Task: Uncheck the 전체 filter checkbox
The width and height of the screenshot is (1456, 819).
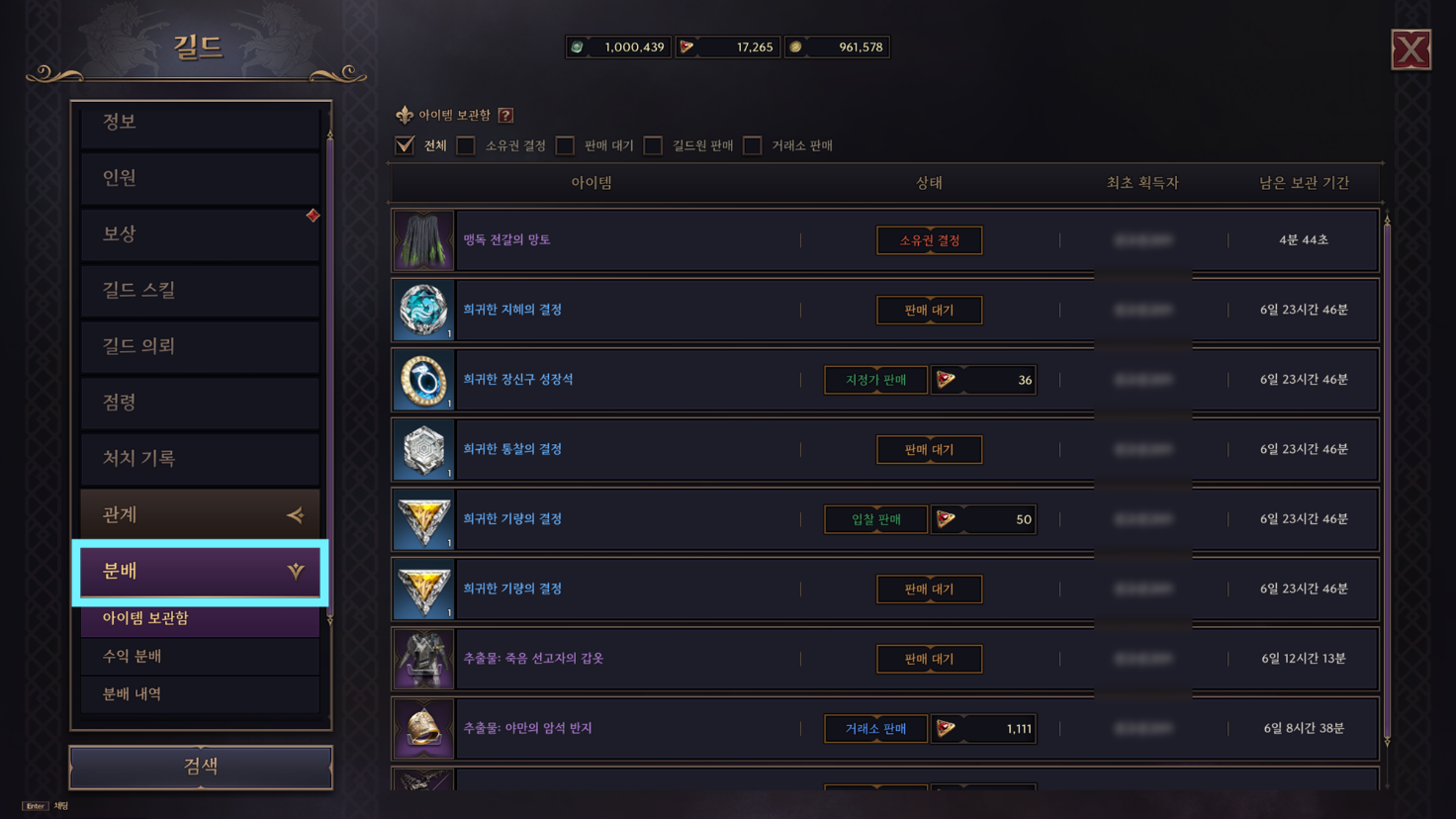Action: (405, 145)
